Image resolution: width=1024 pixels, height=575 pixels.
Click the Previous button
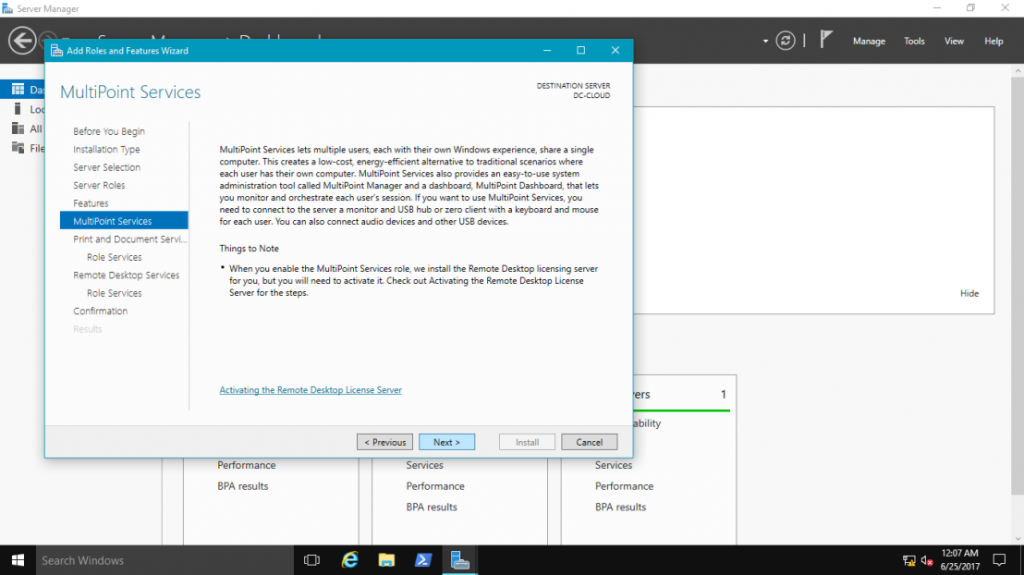[385, 442]
